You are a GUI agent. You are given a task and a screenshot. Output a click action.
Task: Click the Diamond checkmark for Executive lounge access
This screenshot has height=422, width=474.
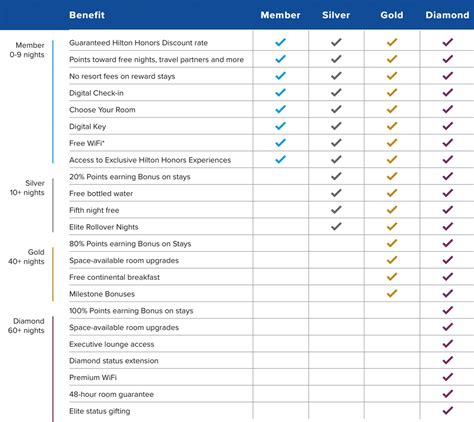click(447, 344)
